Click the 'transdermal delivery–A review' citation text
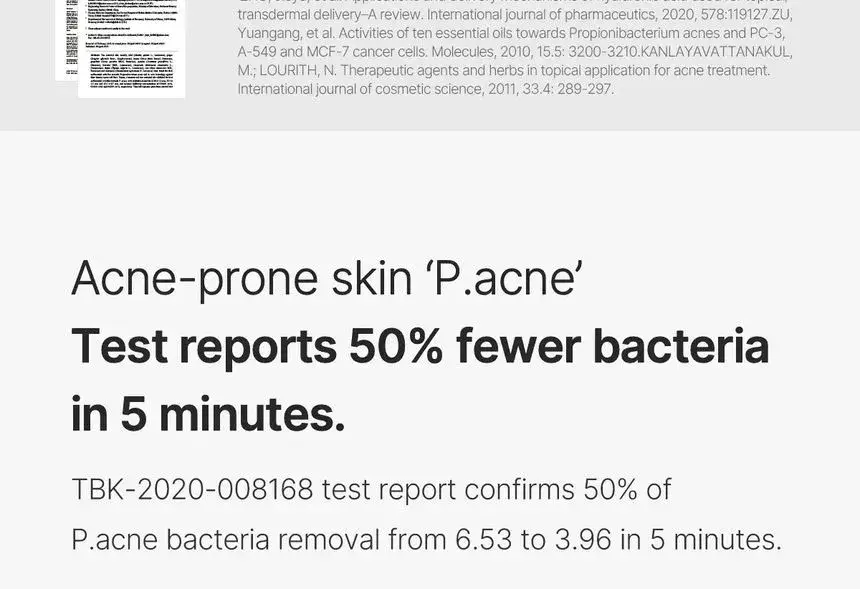Viewport: 860px width, 589px height. [328, 14]
